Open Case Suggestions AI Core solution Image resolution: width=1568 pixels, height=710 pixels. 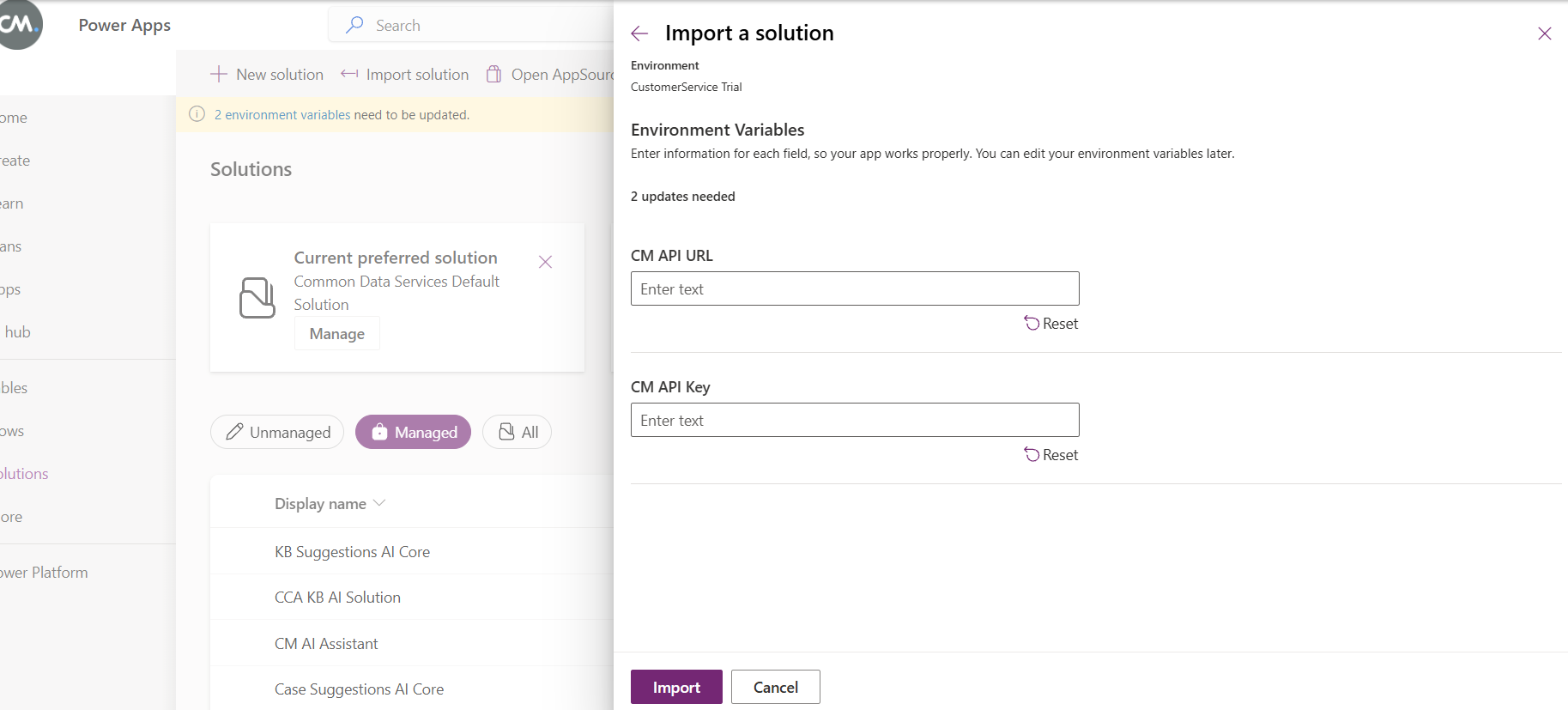coord(359,689)
